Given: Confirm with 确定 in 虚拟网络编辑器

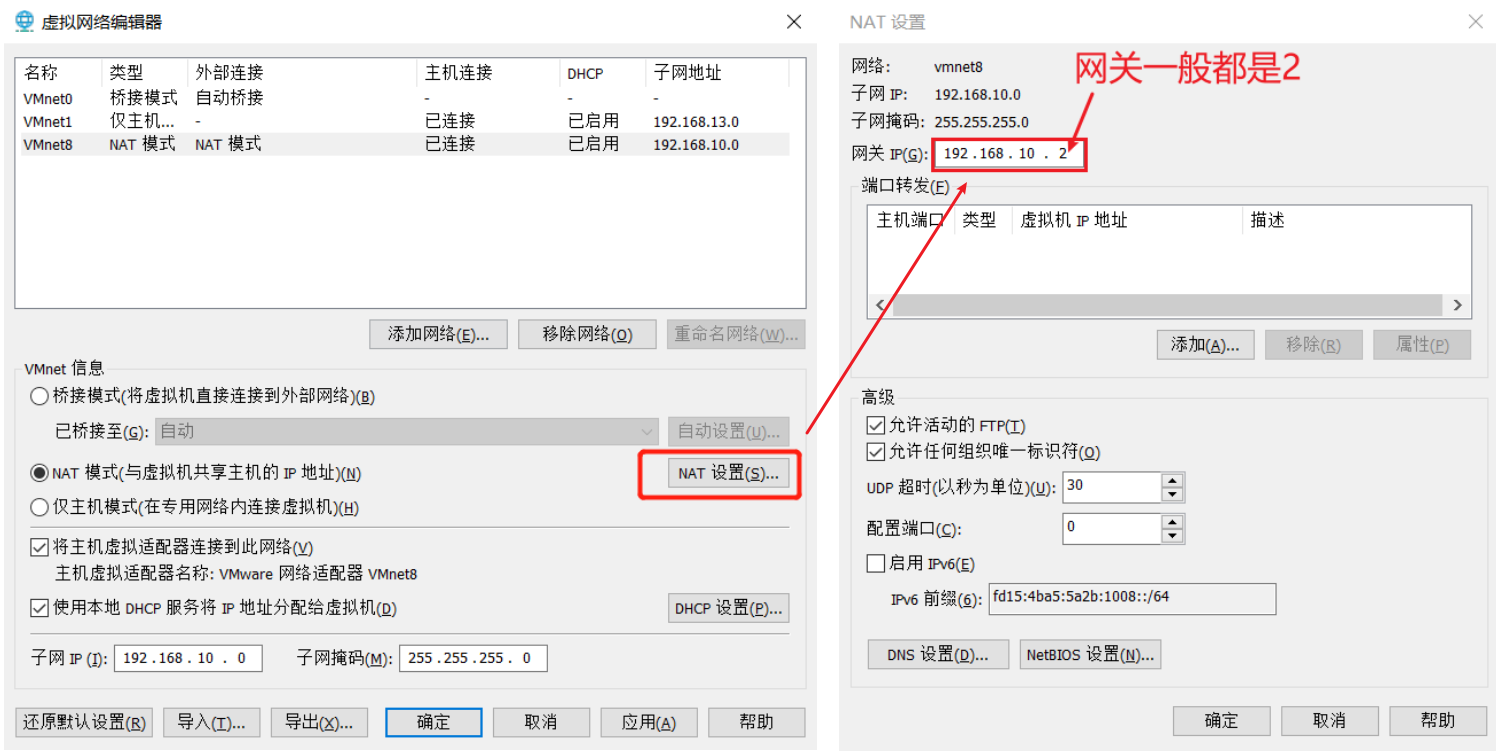Looking at the screenshot, I should [434, 722].
